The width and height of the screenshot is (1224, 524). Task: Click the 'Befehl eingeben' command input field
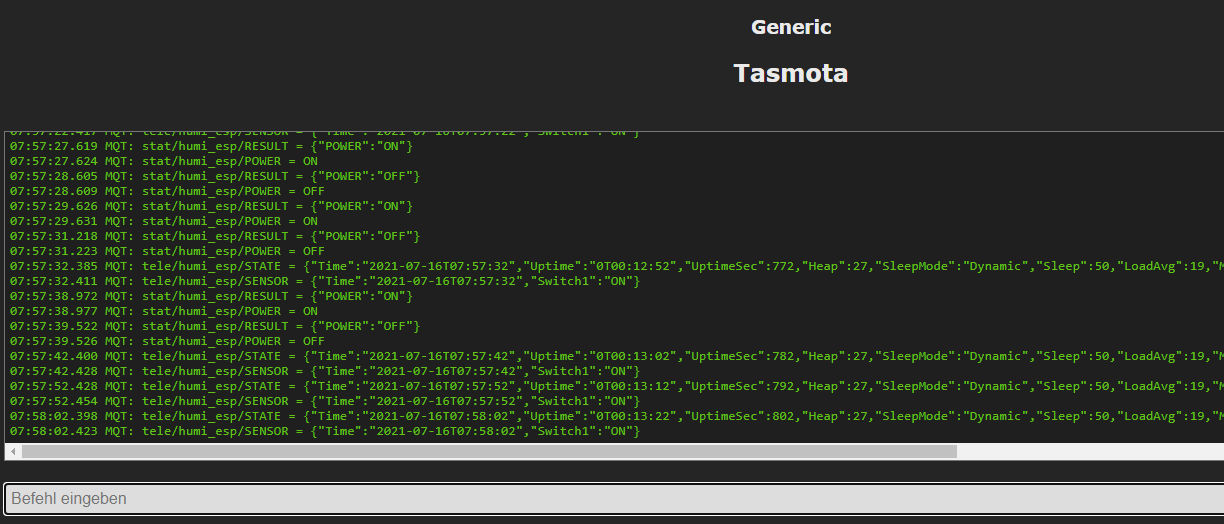[612, 498]
